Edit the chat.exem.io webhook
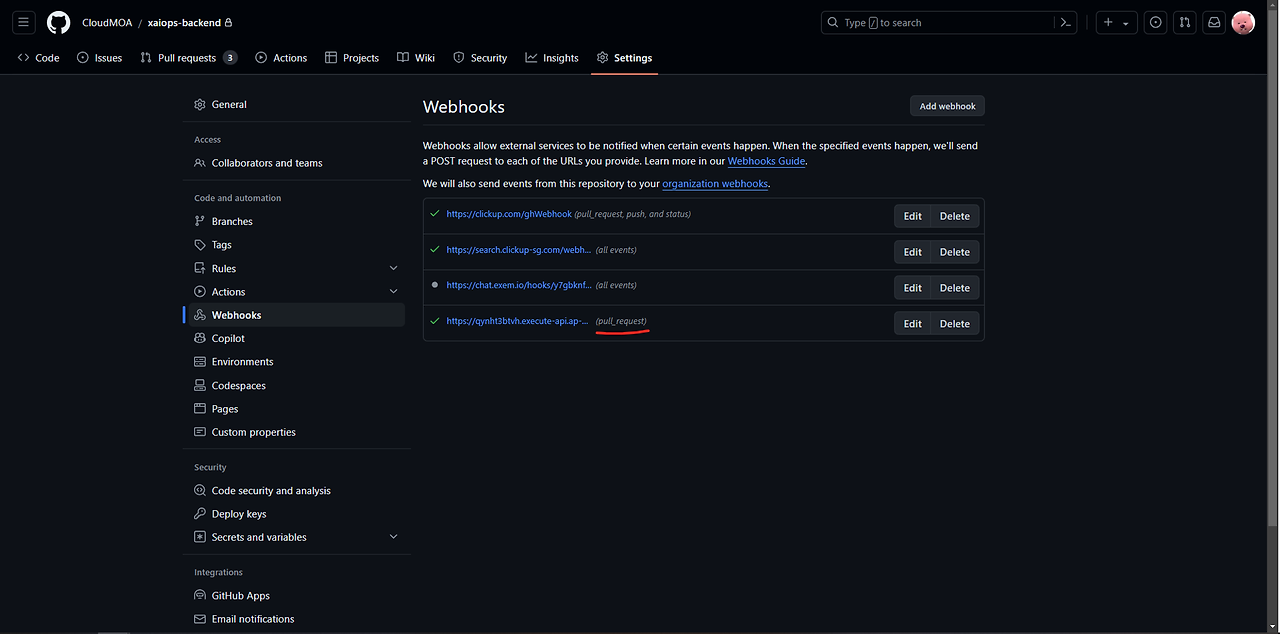Image resolution: width=1280 pixels, height=634 pixels. 913,288
